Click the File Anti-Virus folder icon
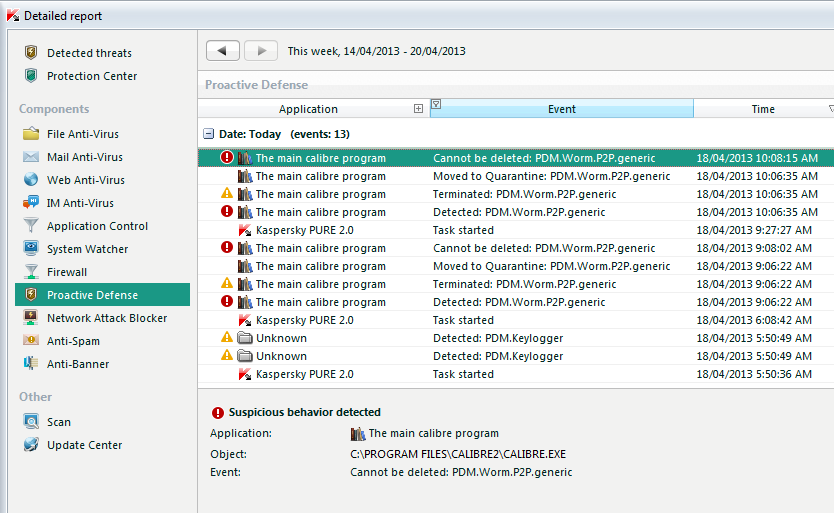This screenshot has height=513, width=834. pos(31,133)
